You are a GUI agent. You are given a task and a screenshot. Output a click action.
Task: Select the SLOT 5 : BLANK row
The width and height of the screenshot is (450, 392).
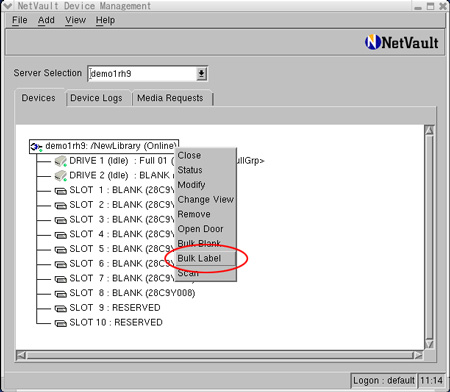tap(121, 249)
